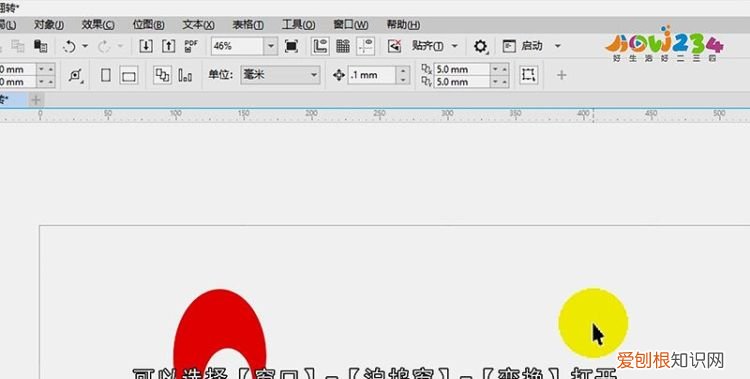The width and height of the screenshot is (750, 379).
Task: Apply page layout to all pages
Action: 163,75
